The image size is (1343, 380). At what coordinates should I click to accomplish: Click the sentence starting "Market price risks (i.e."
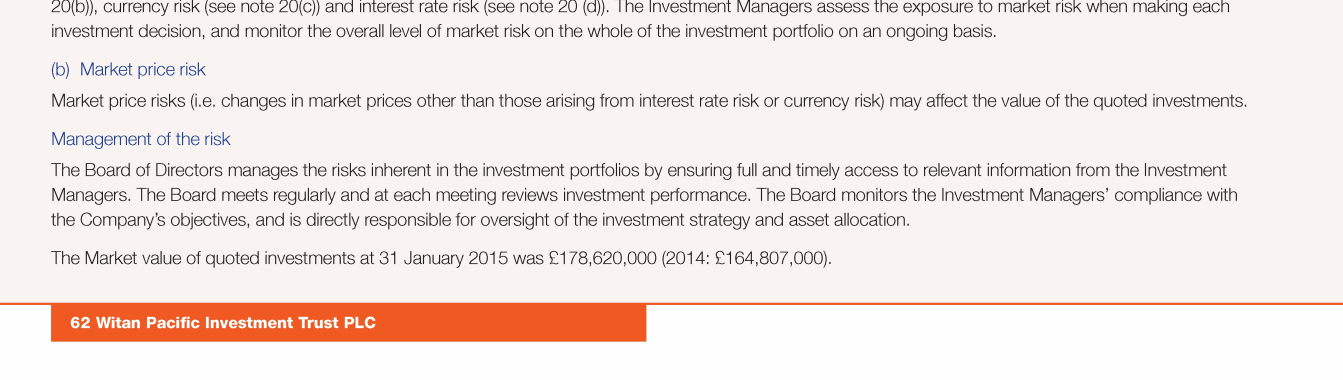(649, 101)
